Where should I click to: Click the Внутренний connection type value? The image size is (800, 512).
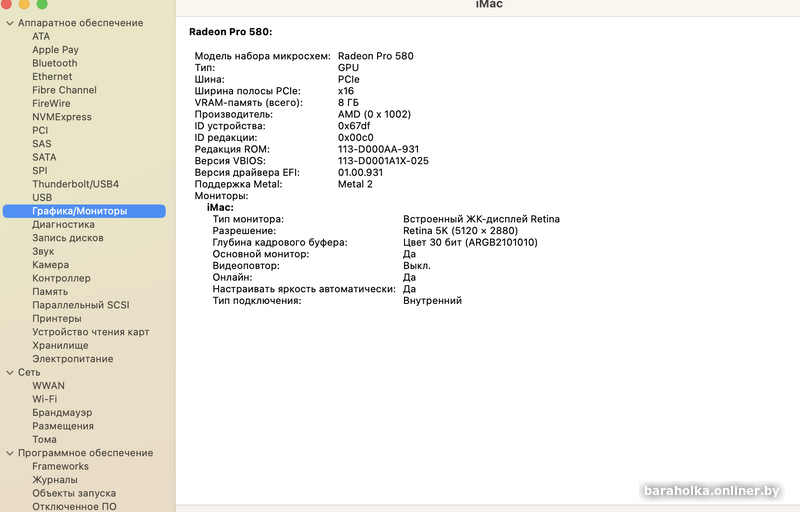coord(432,301)
